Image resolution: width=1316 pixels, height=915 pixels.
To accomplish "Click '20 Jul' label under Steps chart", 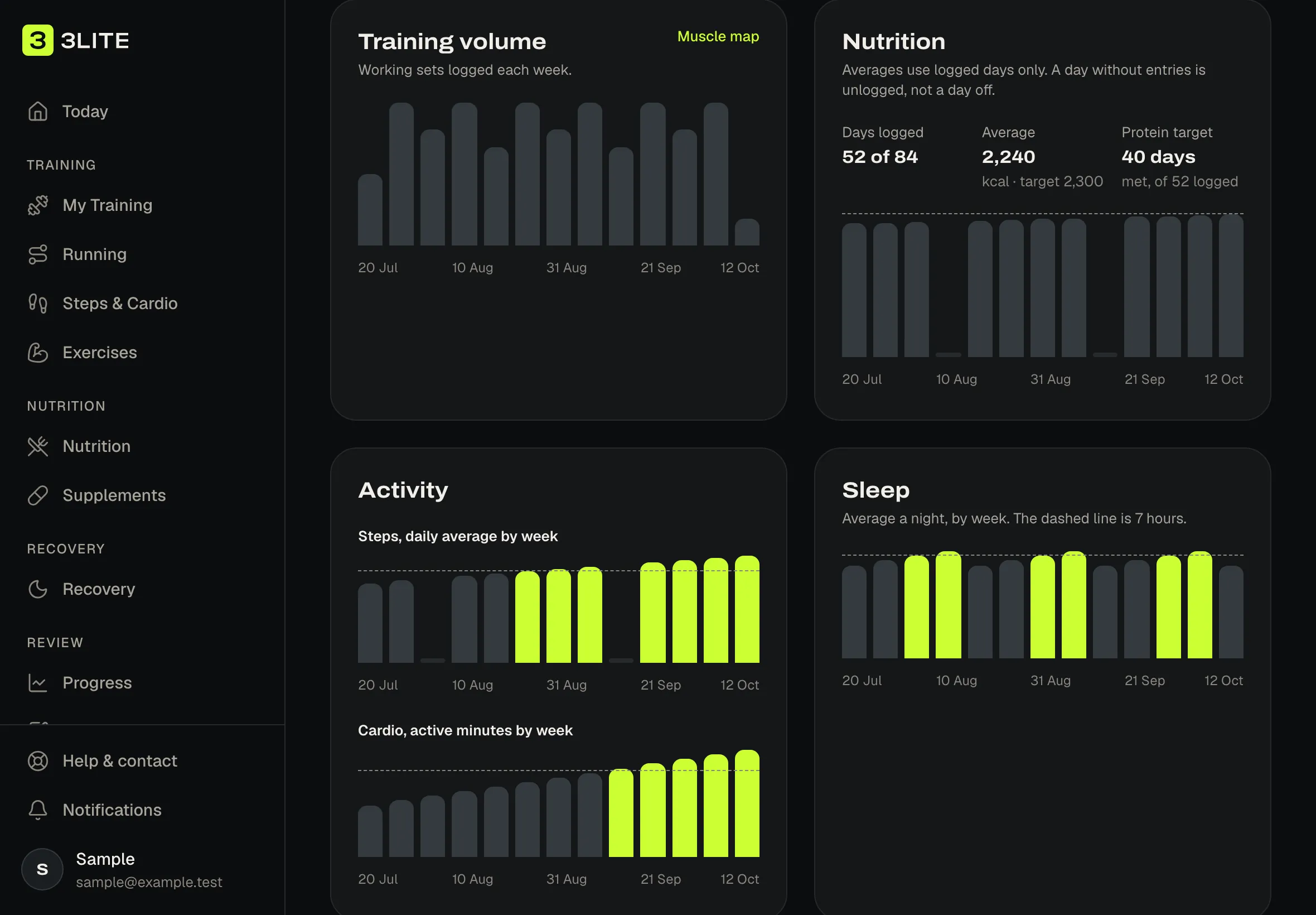I will click(378, 685).
